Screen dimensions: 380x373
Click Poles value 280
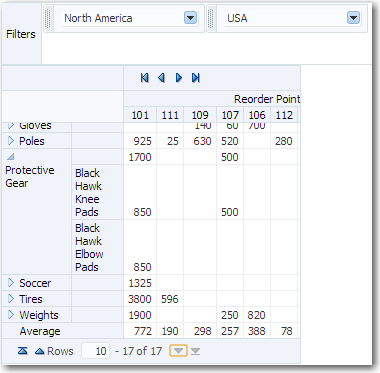coord(284,141)
